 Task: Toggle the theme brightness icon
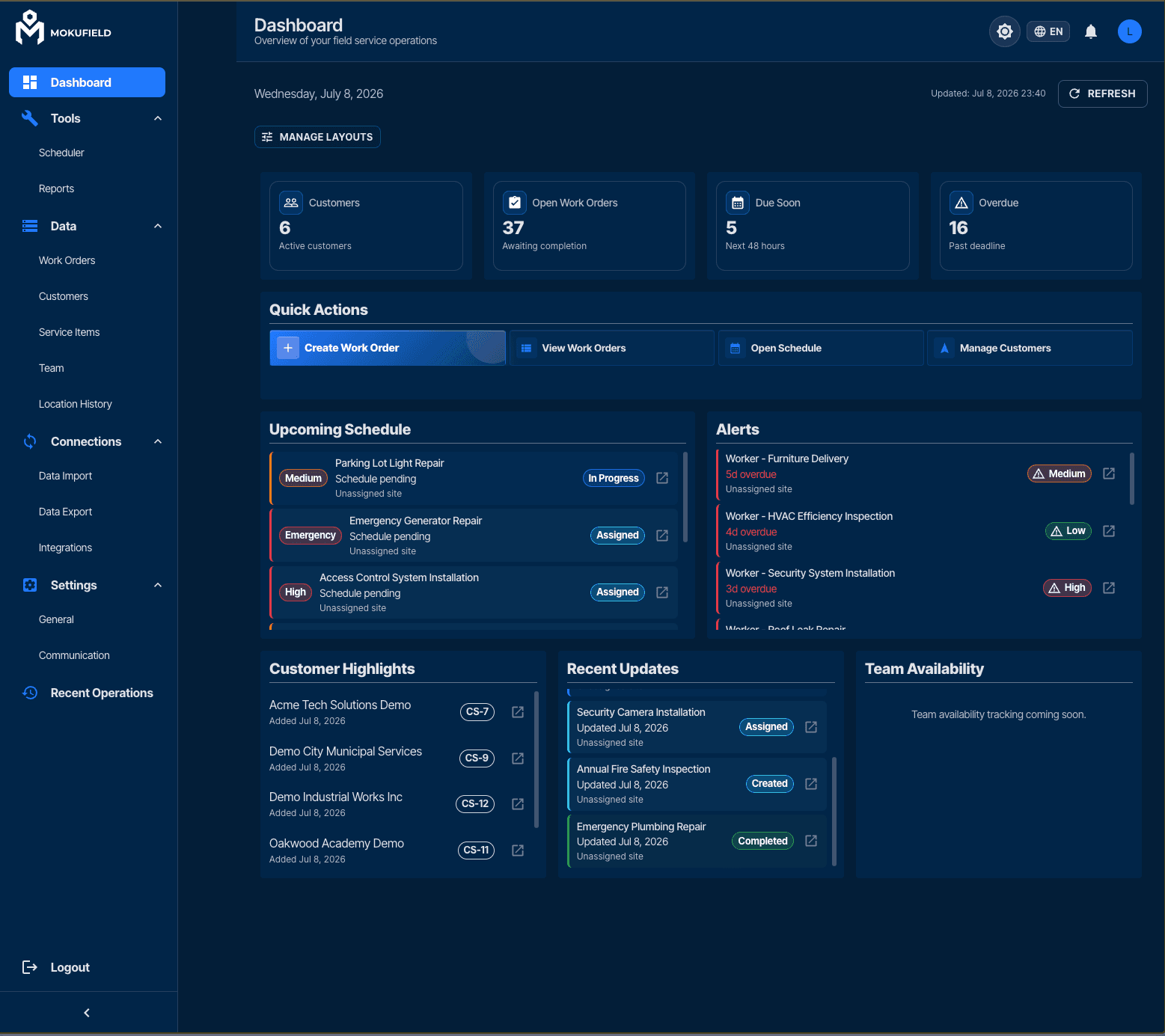(1005, 31)
